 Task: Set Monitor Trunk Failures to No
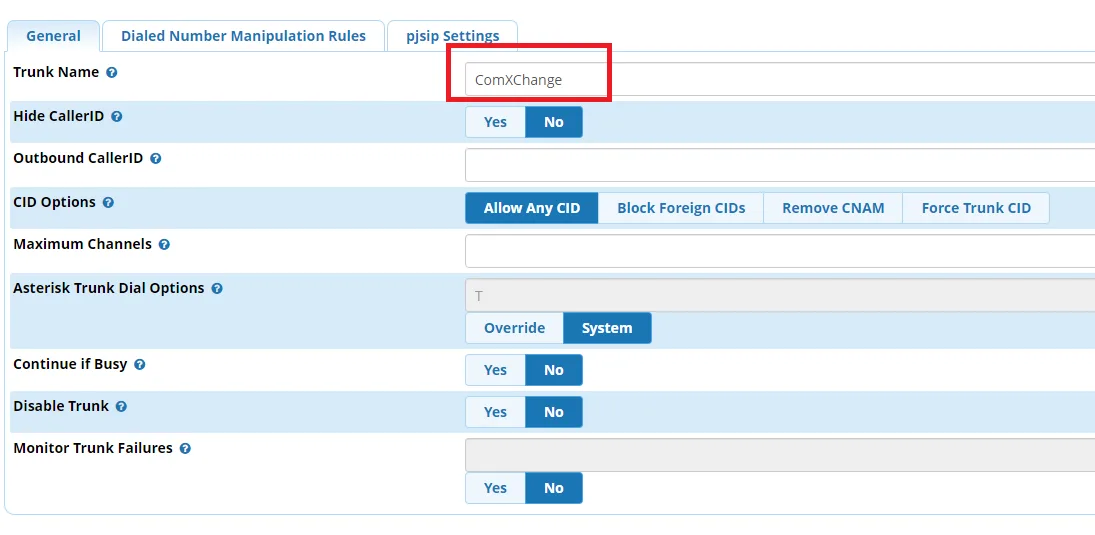(x=554, y=488)
